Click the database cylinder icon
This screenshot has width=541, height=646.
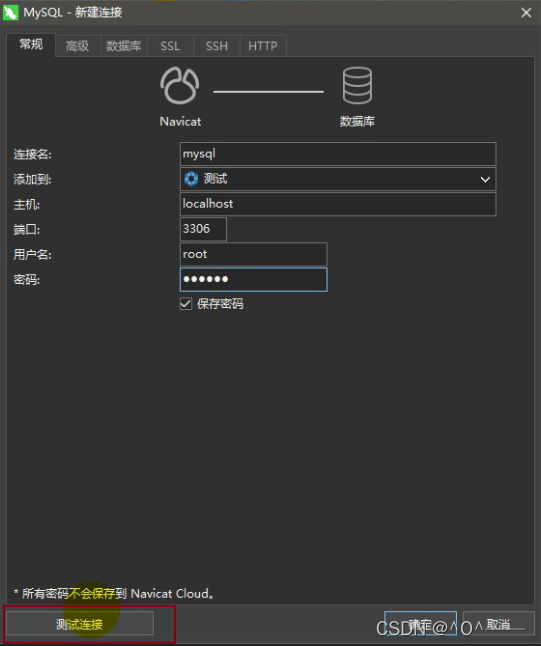tap(357, 85)
